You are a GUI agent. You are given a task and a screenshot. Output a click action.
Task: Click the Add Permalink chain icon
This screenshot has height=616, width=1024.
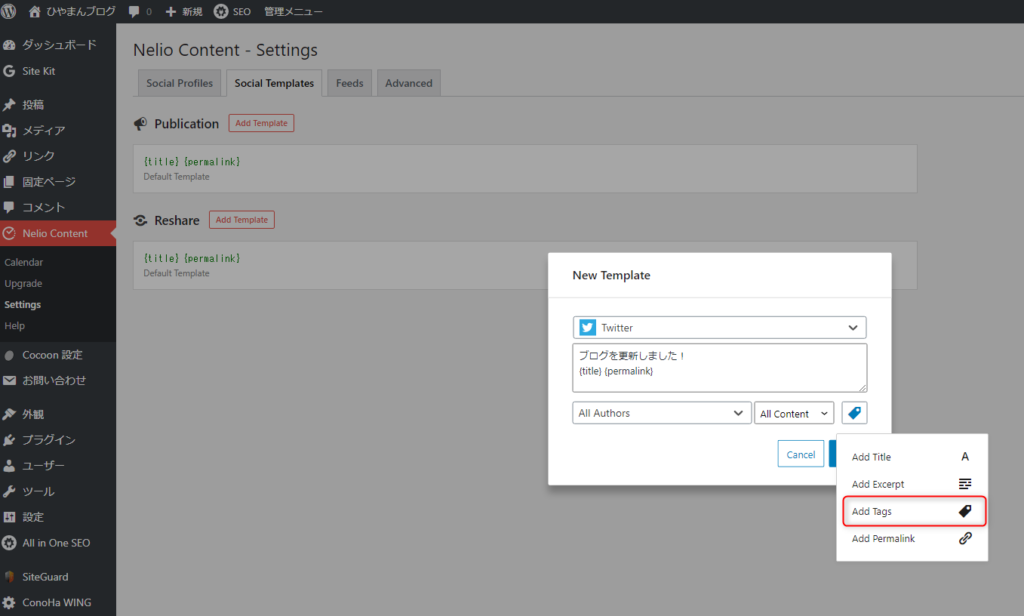pyautogui.click(x=965, y=538)
